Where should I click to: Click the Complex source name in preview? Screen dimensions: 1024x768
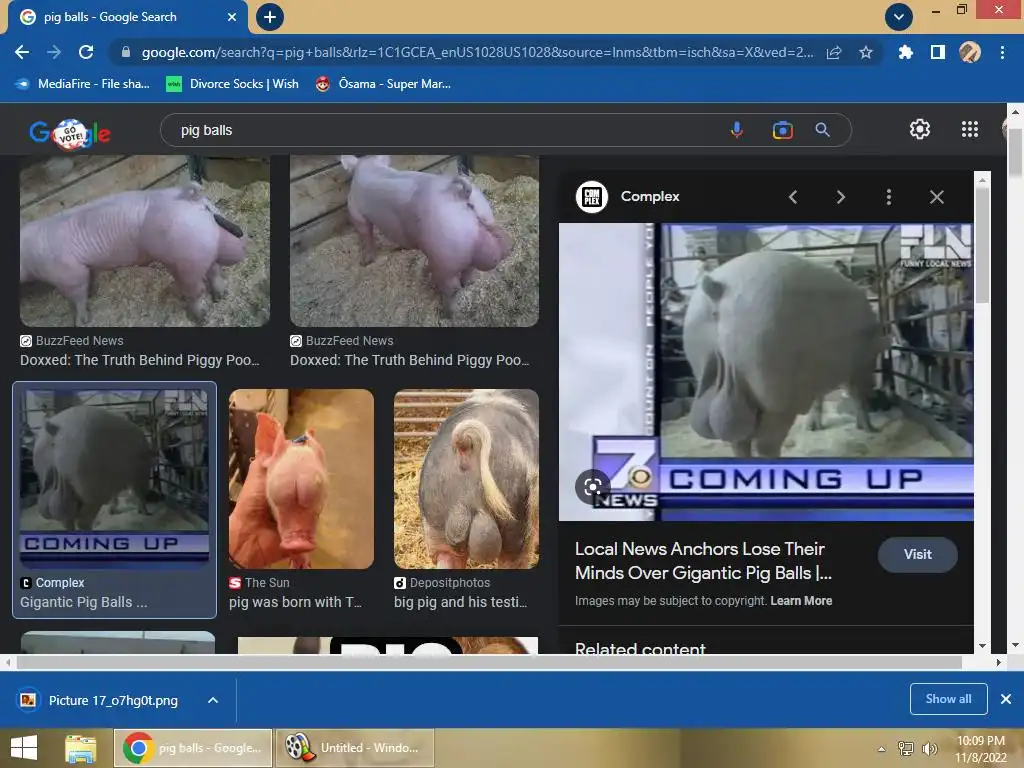coord(650,197)
